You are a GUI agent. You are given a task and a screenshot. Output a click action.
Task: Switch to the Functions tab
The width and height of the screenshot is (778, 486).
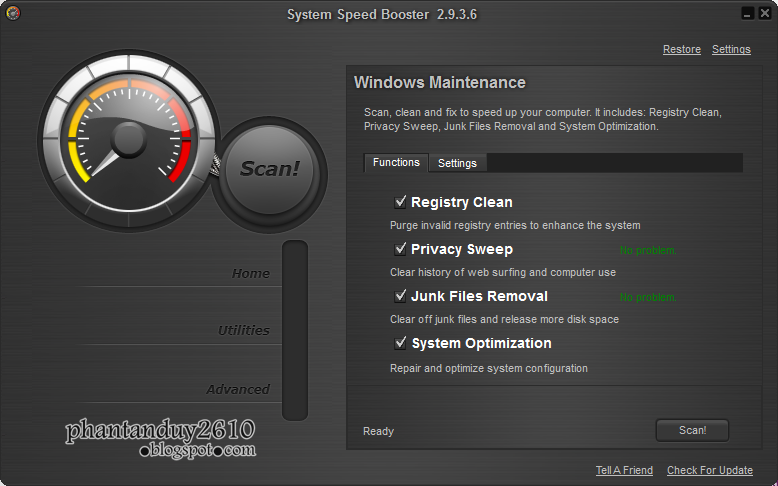point(396,163)
